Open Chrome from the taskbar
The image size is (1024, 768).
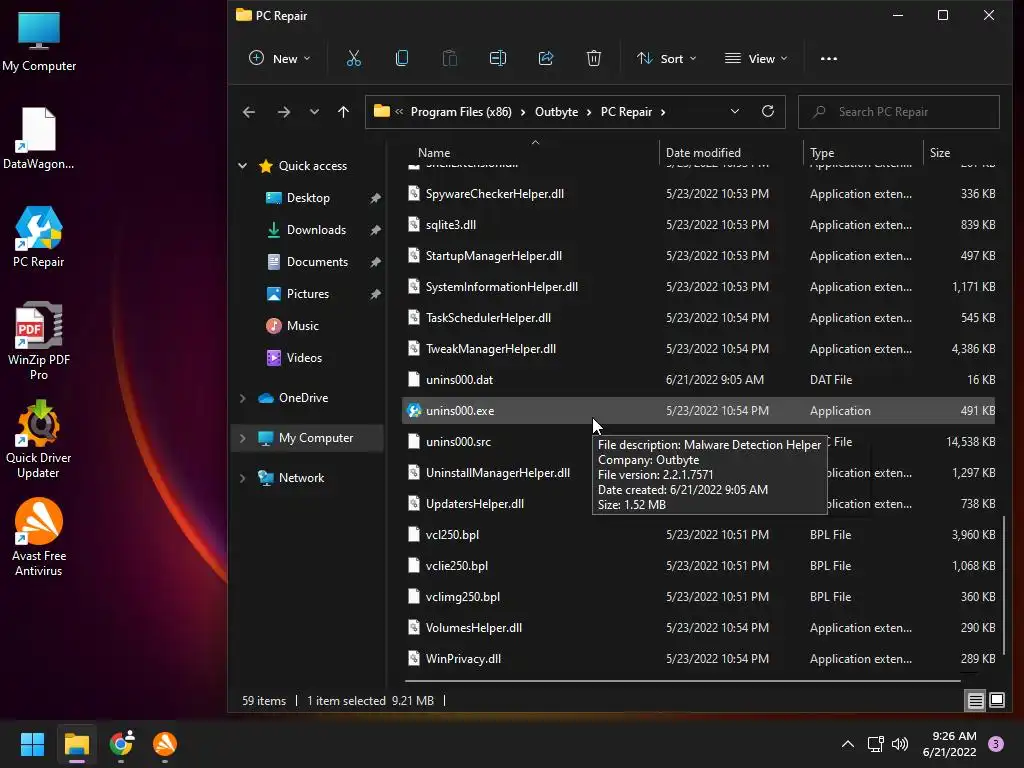click(121, 744)
